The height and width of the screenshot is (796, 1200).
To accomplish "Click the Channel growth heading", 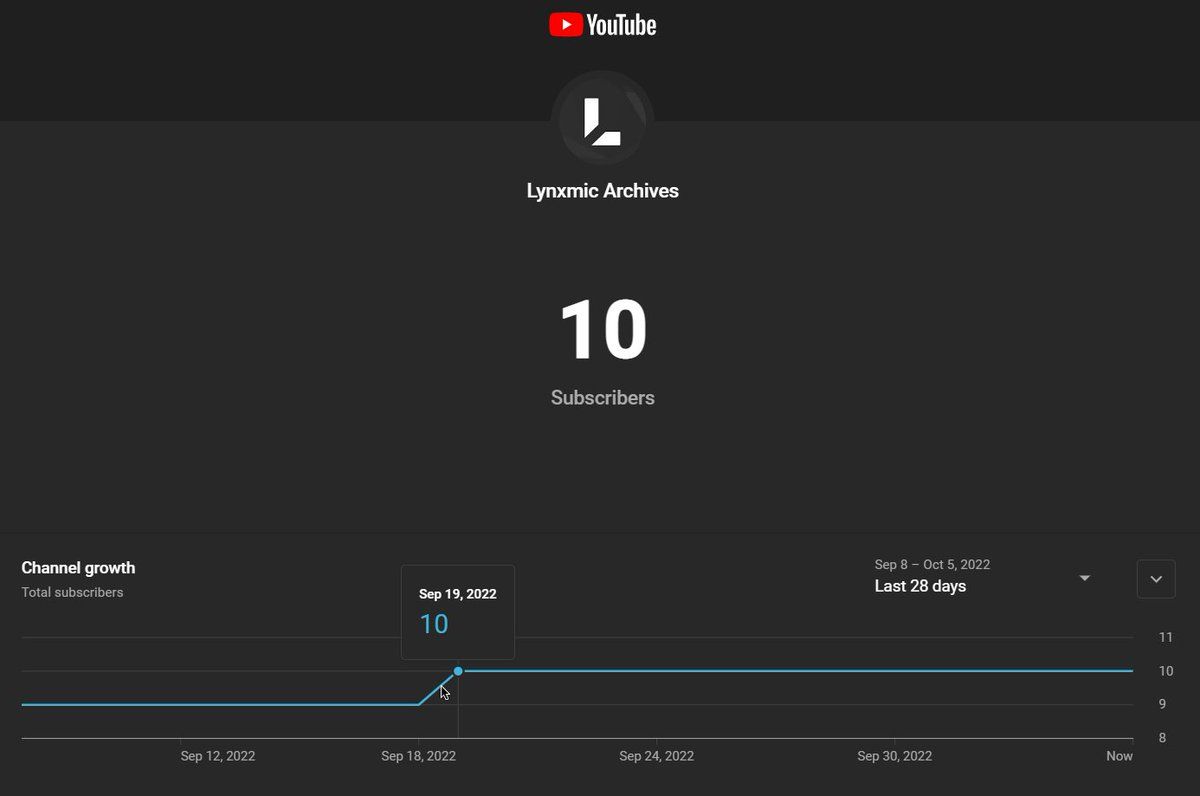I will (78, 567).
